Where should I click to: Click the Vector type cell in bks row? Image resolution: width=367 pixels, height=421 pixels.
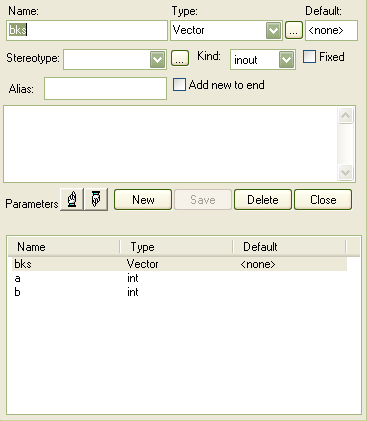pyautogui.click(x=142, y=264)
